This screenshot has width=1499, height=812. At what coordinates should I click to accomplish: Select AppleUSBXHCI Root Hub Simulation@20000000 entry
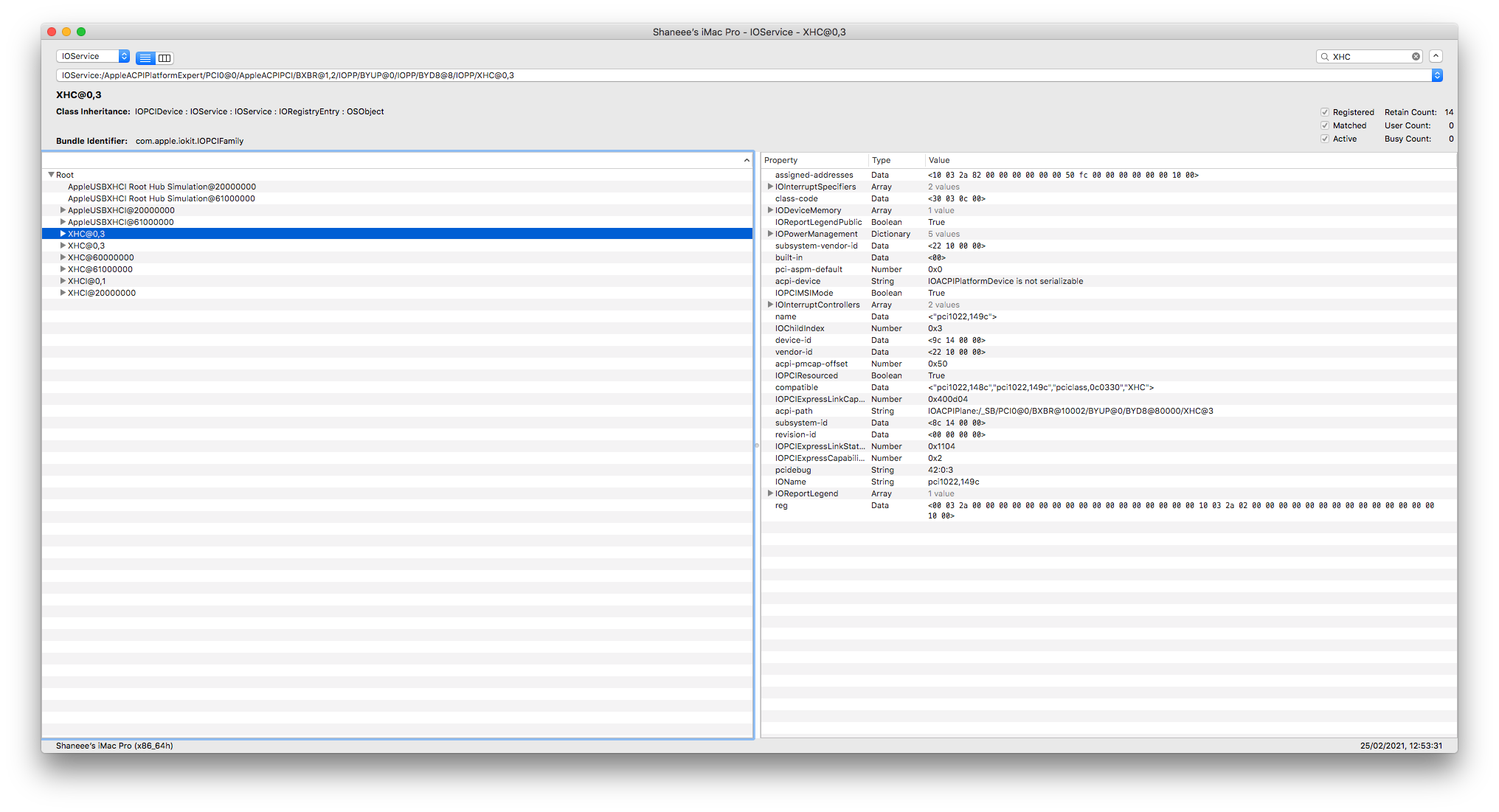pos(162,187)
